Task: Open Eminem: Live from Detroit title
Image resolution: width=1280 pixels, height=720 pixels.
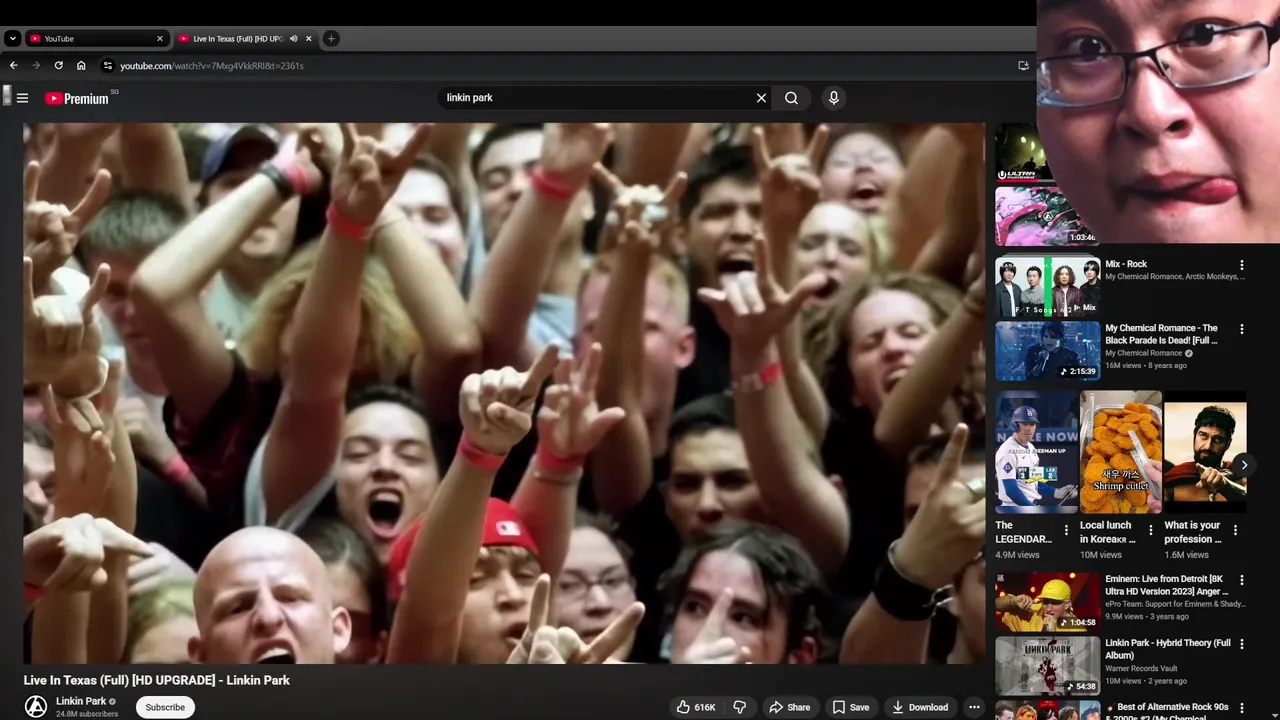Action: point(1167,585)
